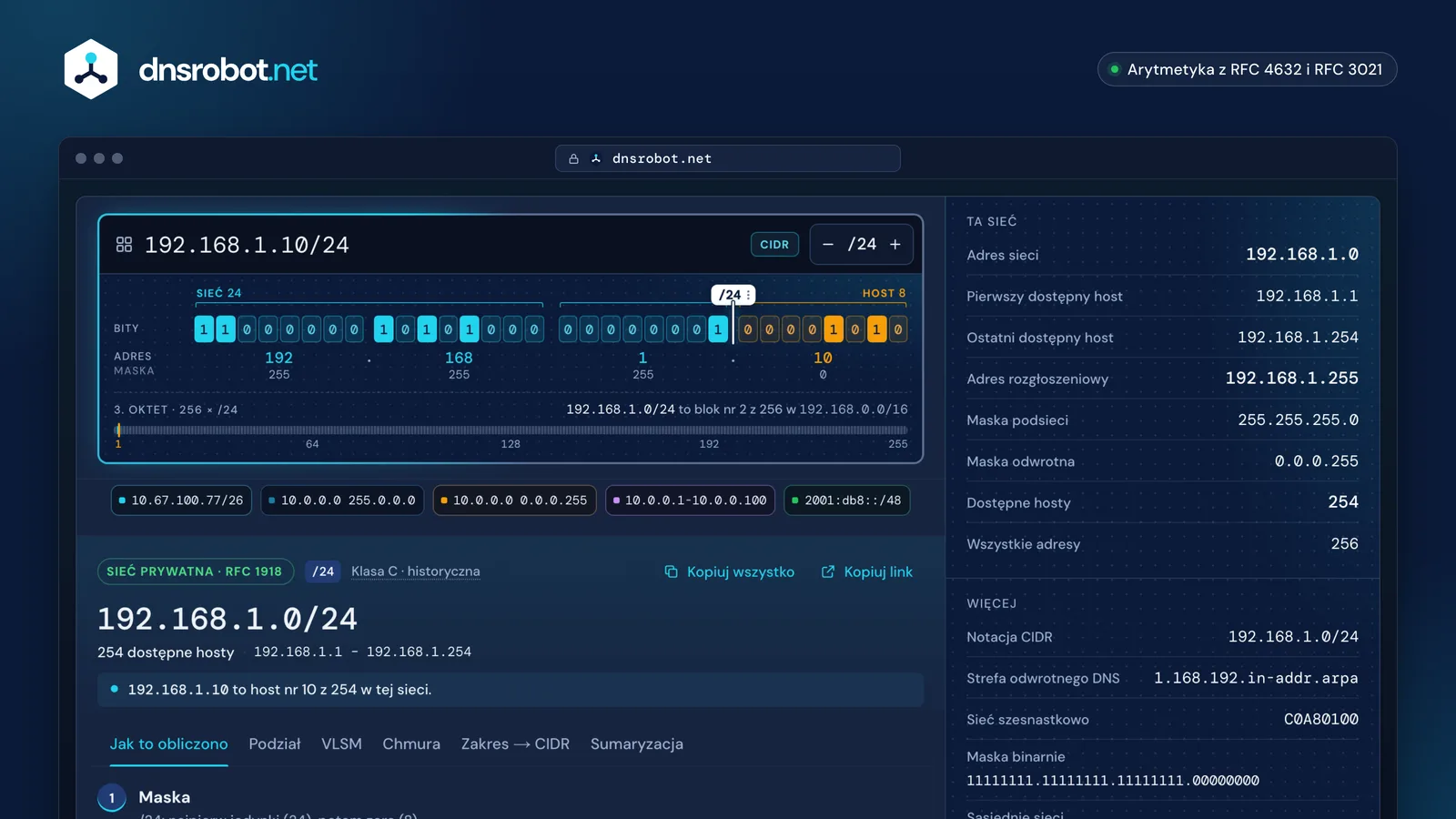Open the Sumaryzacja tab

[x=637, y=744]
